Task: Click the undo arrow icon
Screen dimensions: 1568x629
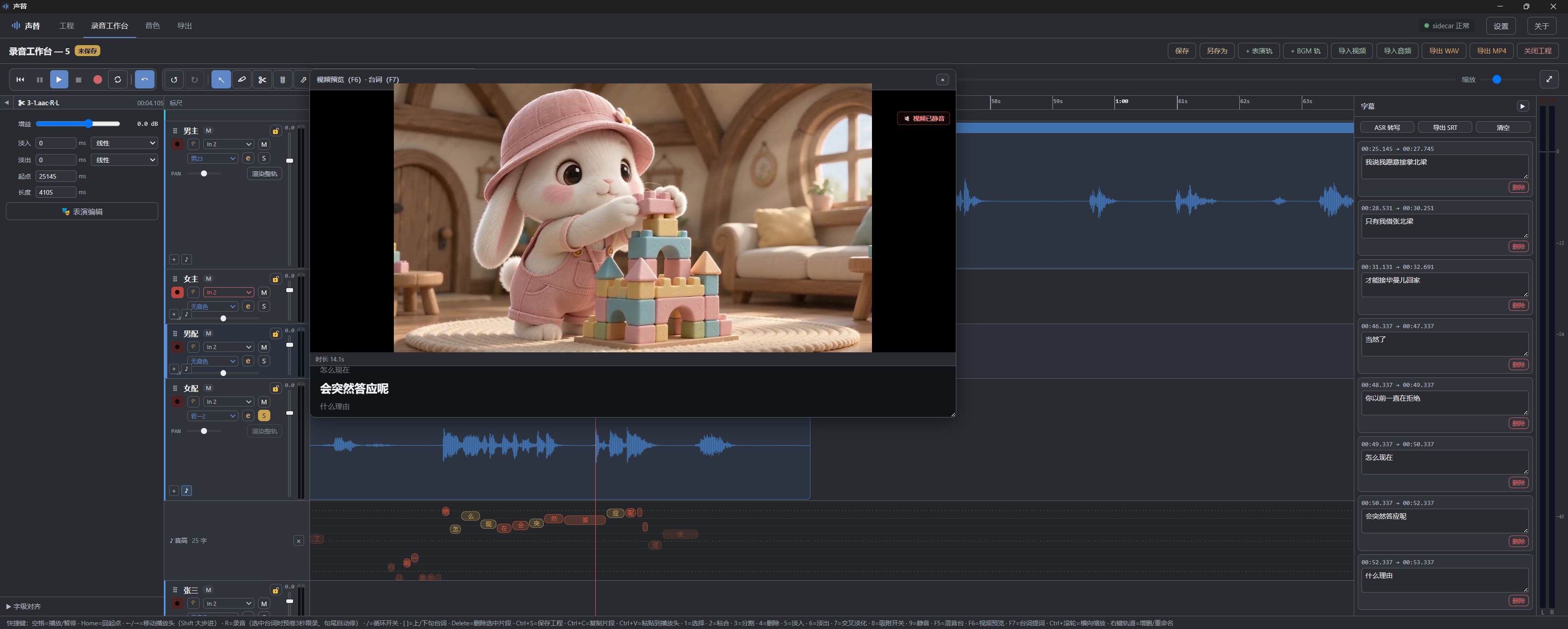Action: tap(174, 80)
